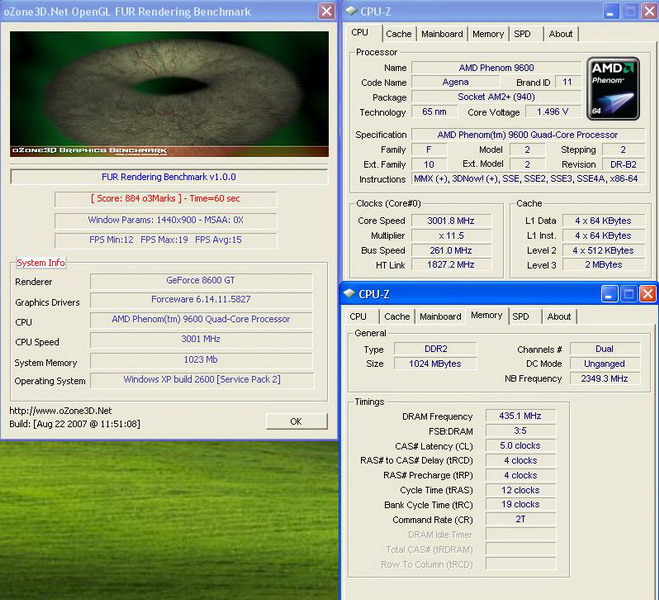Click the Unganged DC Mode field
The width and height of the screenshot is (659, 600).
coord(604,364)
